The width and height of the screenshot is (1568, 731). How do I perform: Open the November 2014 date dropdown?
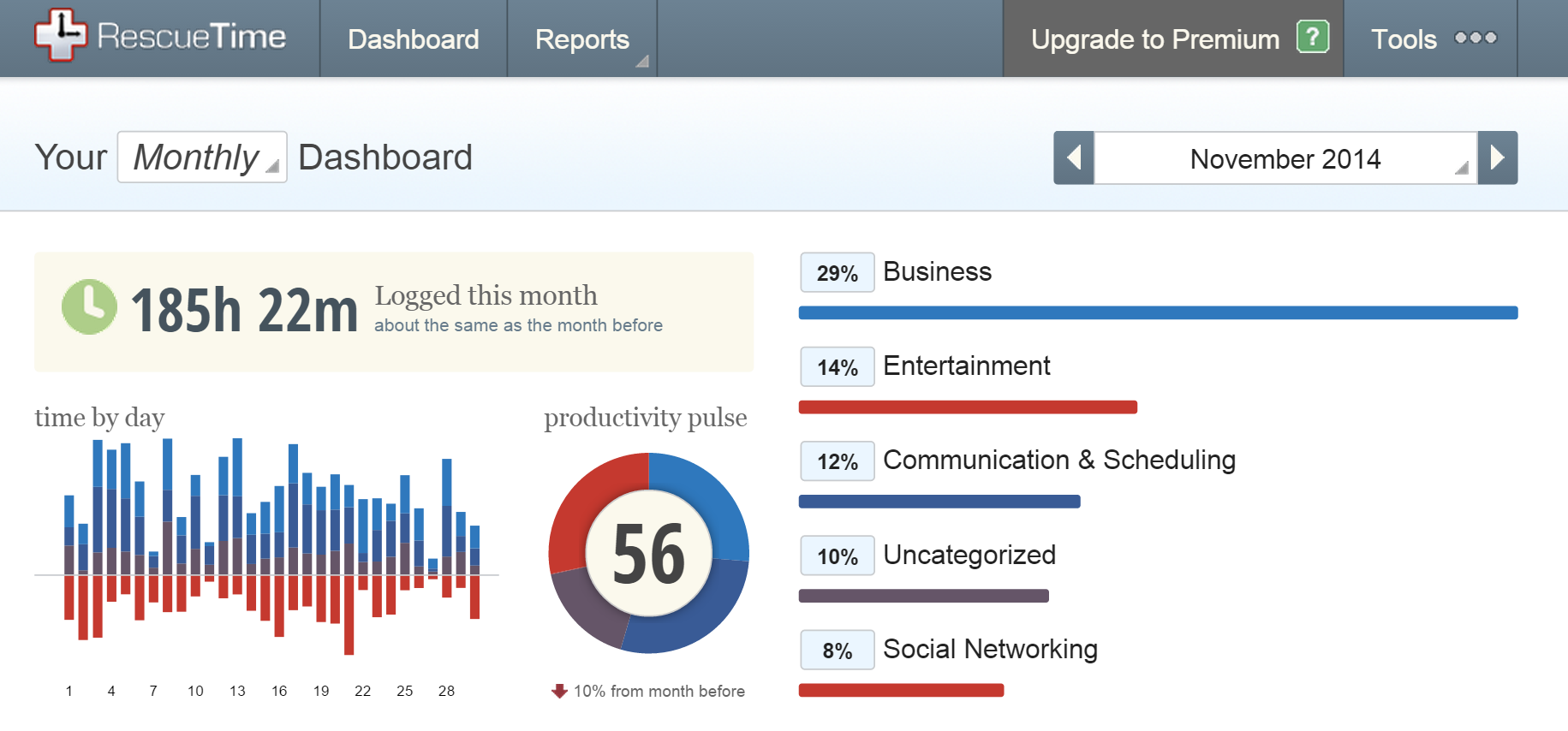[x=1285, y=158]
